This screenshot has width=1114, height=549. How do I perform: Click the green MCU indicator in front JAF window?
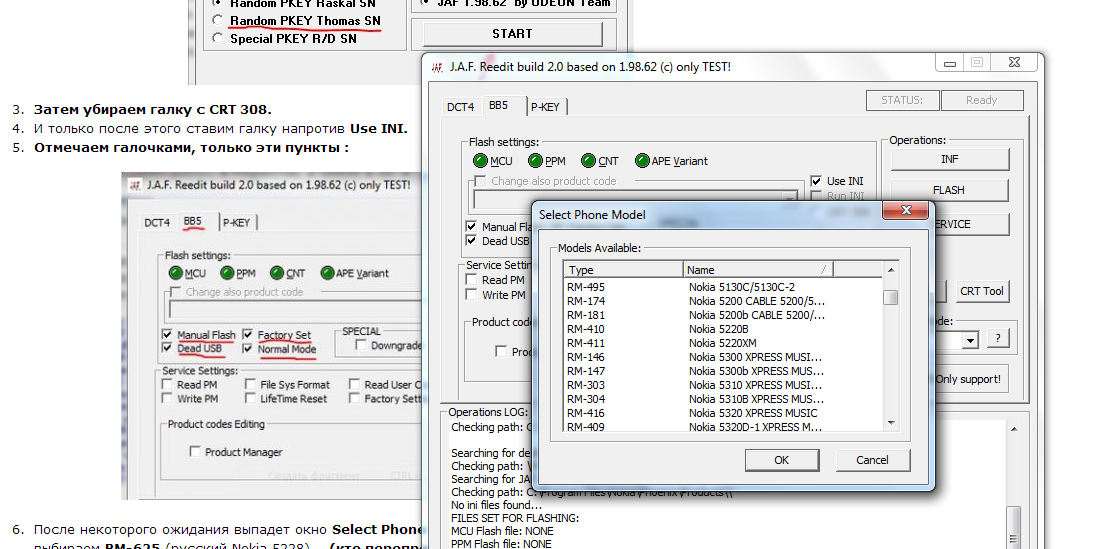481,161
